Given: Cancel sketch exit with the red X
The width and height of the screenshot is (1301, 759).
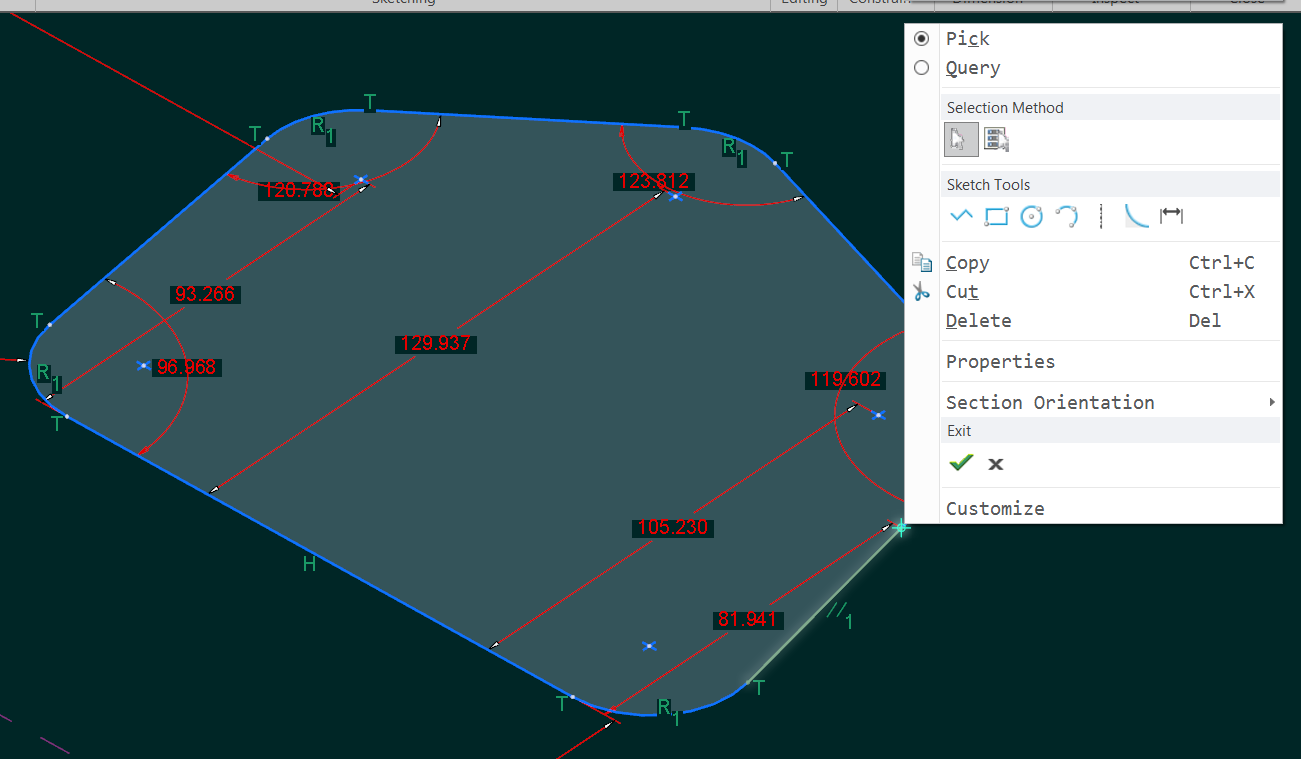Looking at the screenshot, I should pyautogui.click(x=995, y=463).
